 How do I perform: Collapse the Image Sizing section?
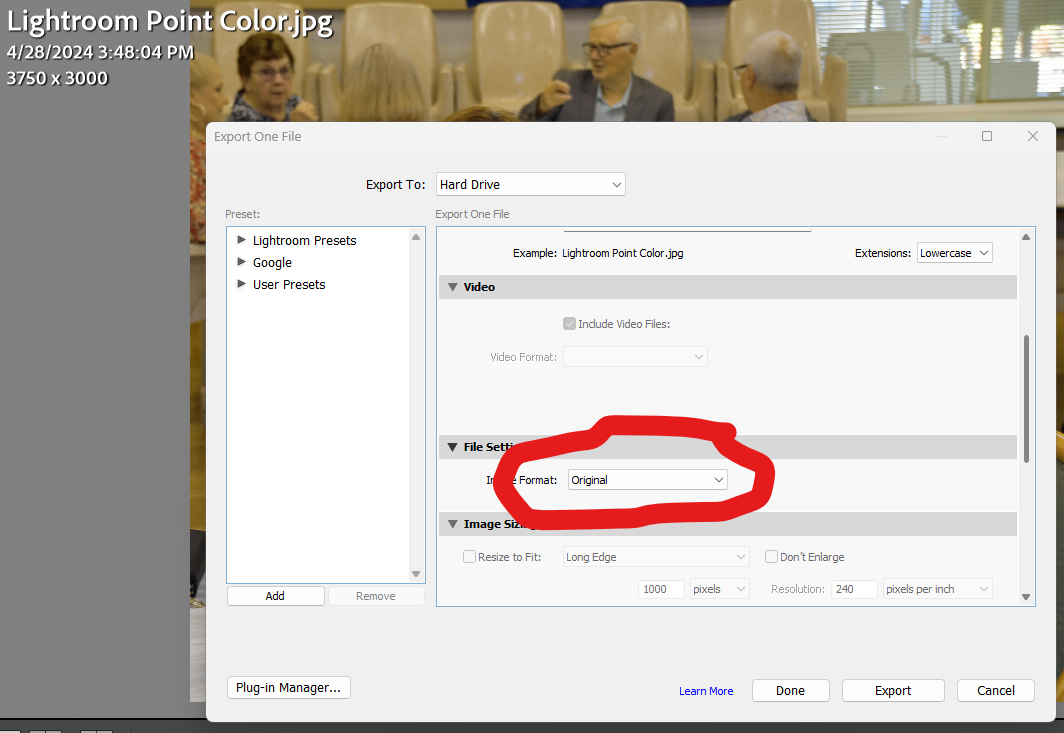coord(453,523)
